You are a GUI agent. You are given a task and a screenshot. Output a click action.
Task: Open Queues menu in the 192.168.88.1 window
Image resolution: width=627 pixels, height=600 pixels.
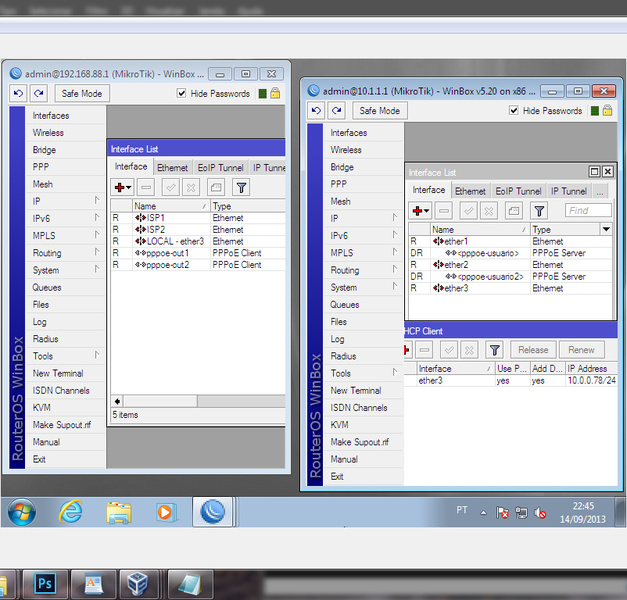click(x=65, y=288)
